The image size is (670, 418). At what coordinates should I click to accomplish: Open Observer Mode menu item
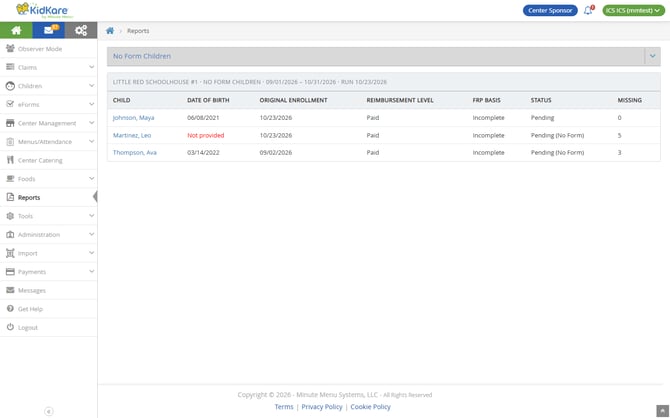click(x=49, y=49)
